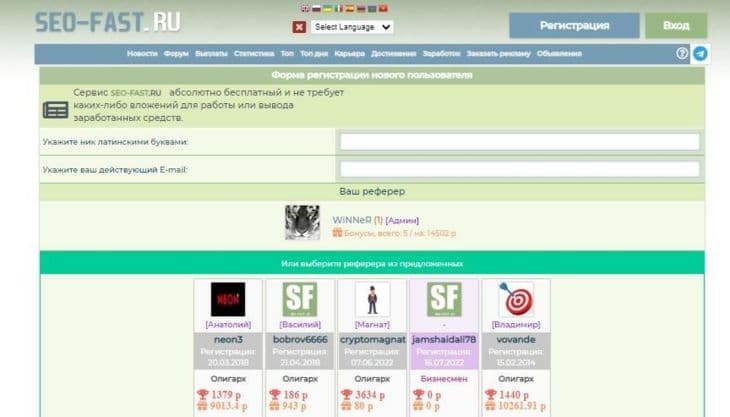Click the trophy icon beside 186 р
Image resolution: width=730 pixels, height=417 pixels.
[x=275, y=395]
